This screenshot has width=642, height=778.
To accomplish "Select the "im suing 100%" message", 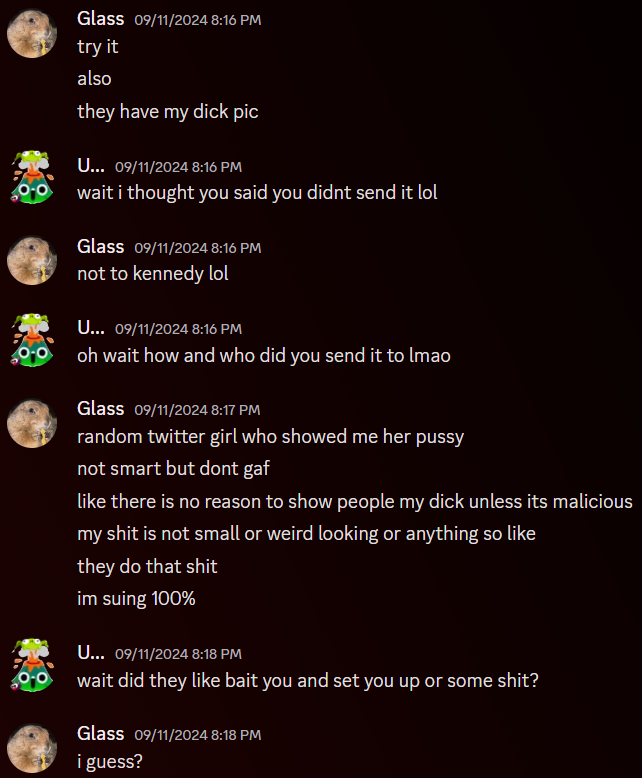I will [x=136, y=598].
